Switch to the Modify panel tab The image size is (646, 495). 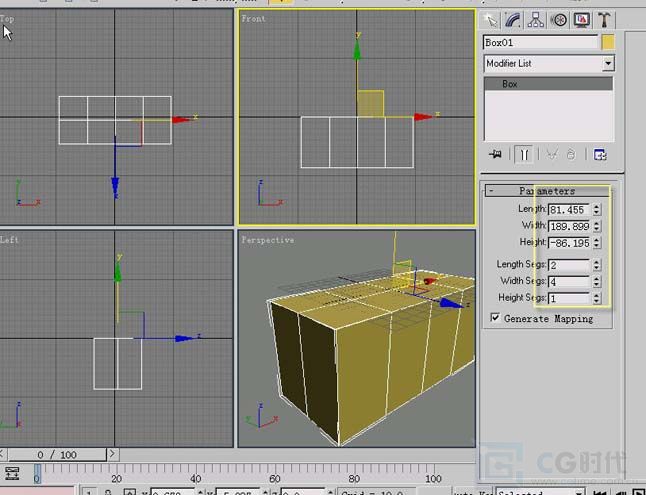click(513, 20)
